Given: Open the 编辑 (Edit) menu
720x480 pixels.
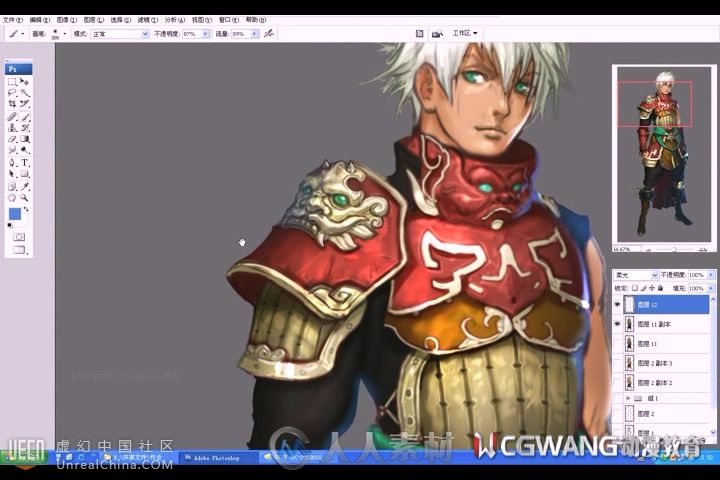Looking at the screenshot, I should pyautogui.click(x=40, y=20).
